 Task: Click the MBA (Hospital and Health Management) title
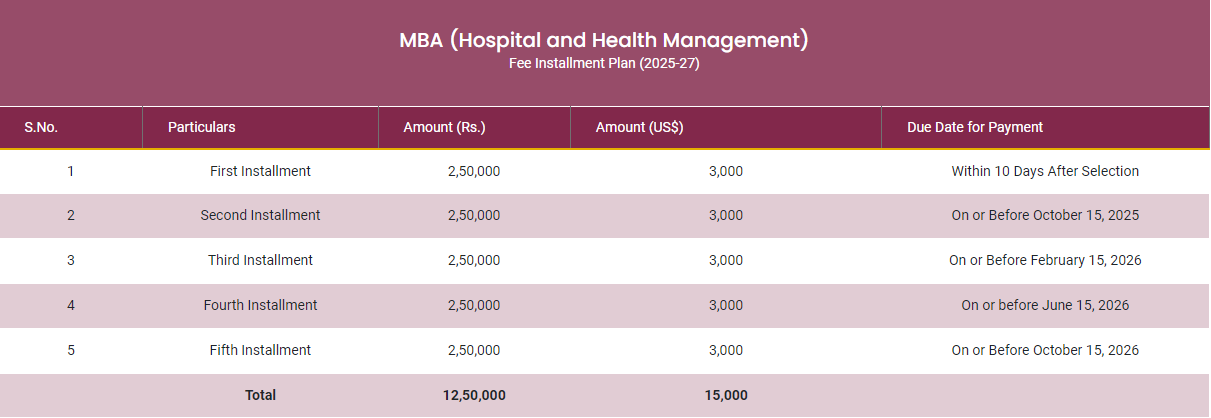tap(604, 40)
